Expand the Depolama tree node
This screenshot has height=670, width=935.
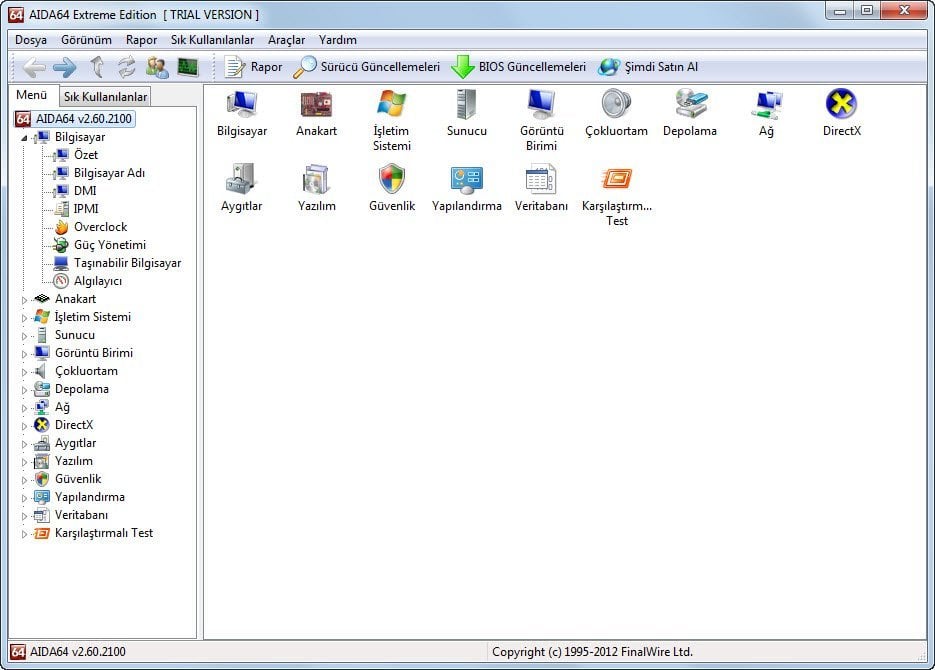(x=24, y=390)
